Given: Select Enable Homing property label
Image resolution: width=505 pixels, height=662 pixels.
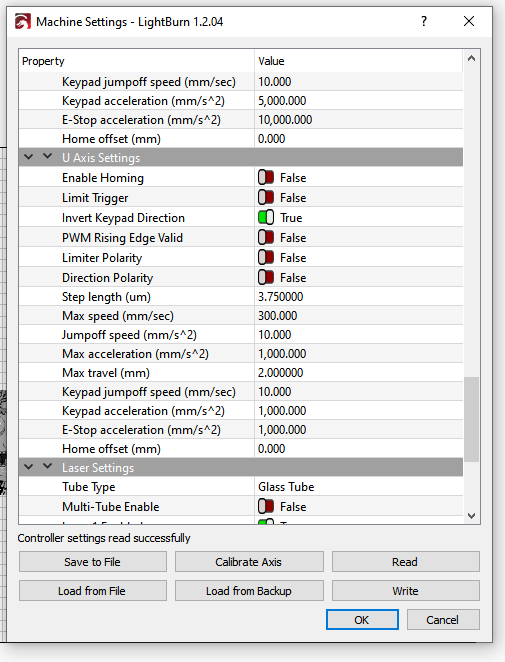Looking at the screenshot, I should [x=103, y=178].
